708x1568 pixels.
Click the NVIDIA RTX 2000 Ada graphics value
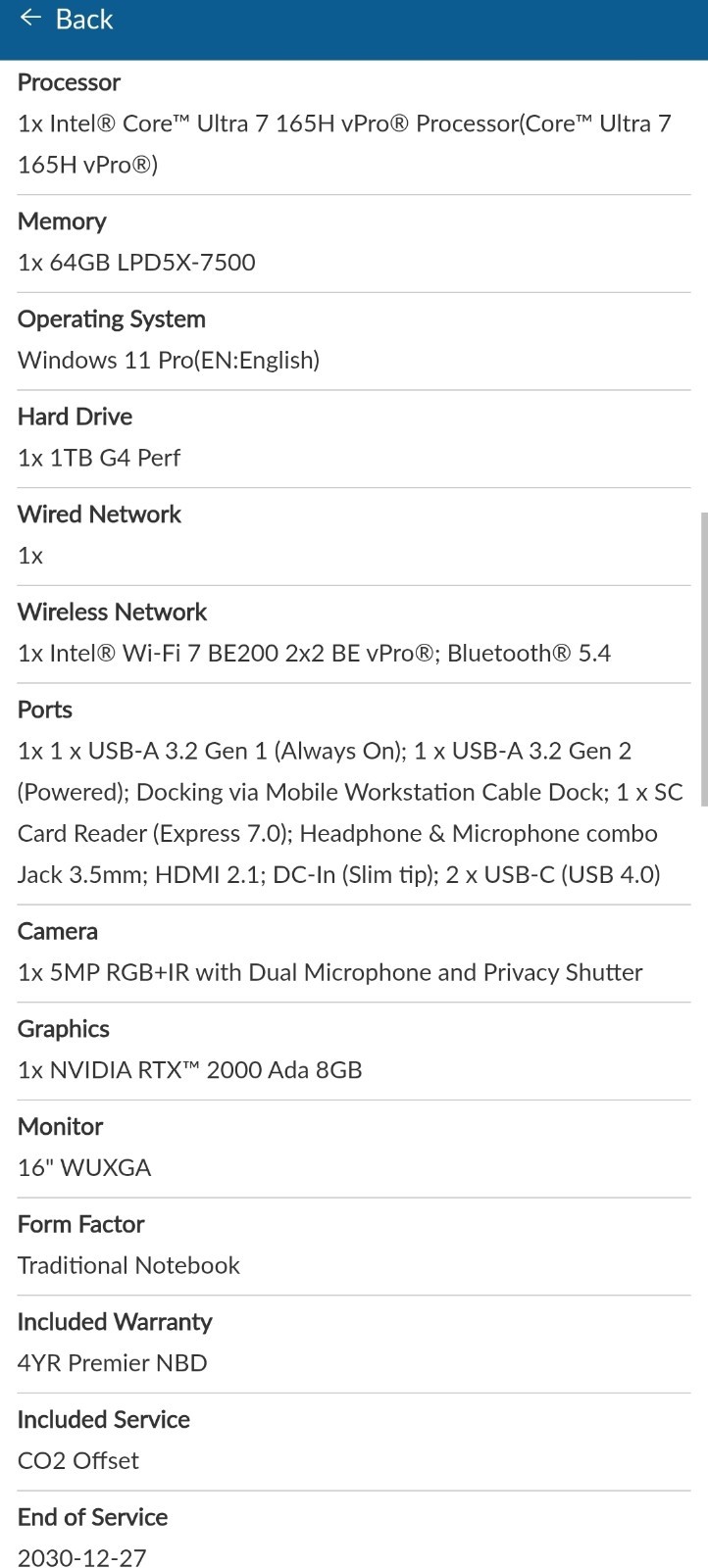click(x=190, y=1070)
